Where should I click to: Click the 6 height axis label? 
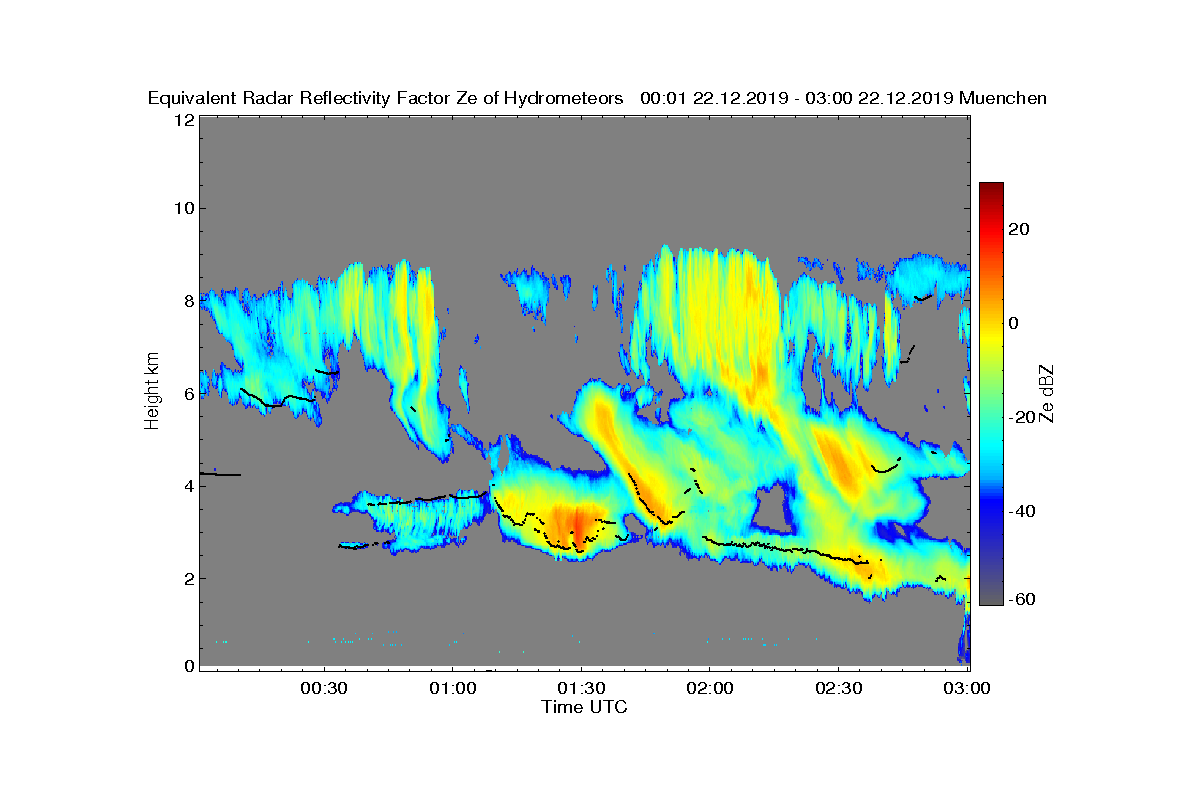188,393
